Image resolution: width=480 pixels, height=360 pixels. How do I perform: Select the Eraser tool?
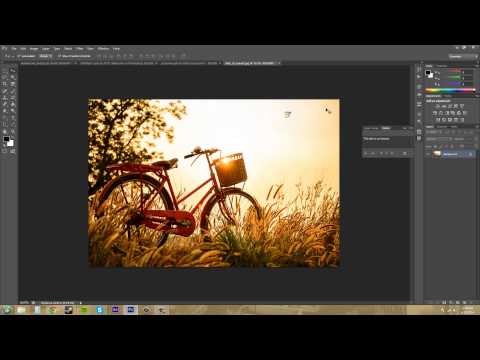(x=4, y=104)
